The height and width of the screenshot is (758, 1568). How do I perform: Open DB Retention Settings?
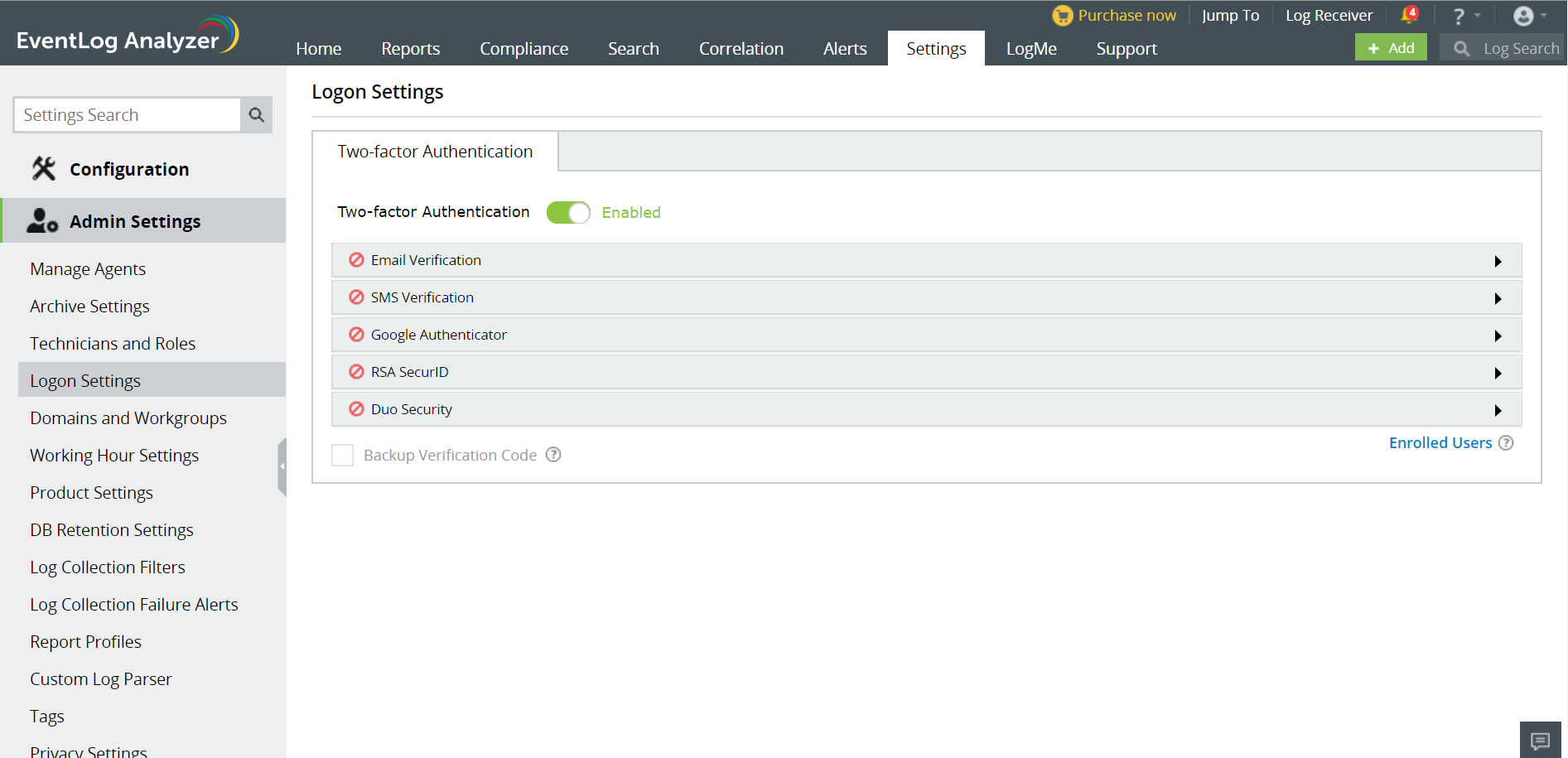point(112,530)
